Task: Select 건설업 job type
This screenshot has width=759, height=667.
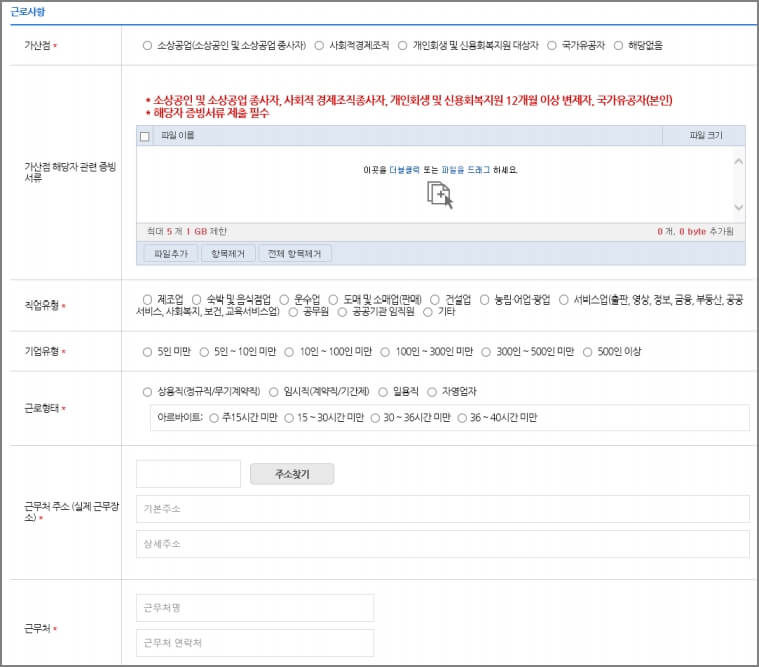Action: [435, 300]
